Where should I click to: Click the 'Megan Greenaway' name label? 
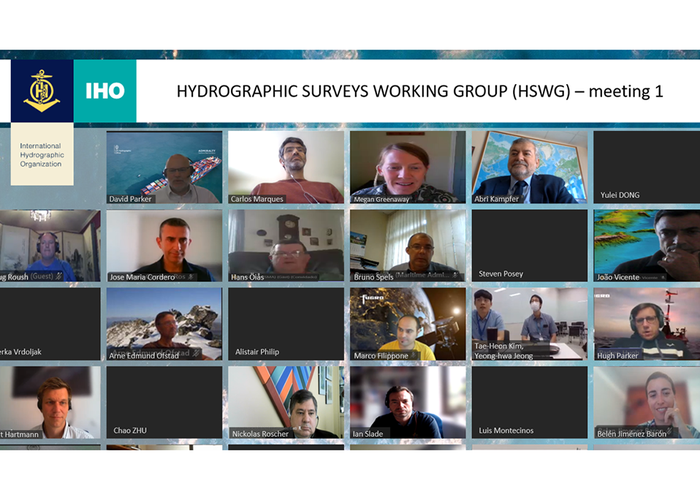tap(381, 199)
